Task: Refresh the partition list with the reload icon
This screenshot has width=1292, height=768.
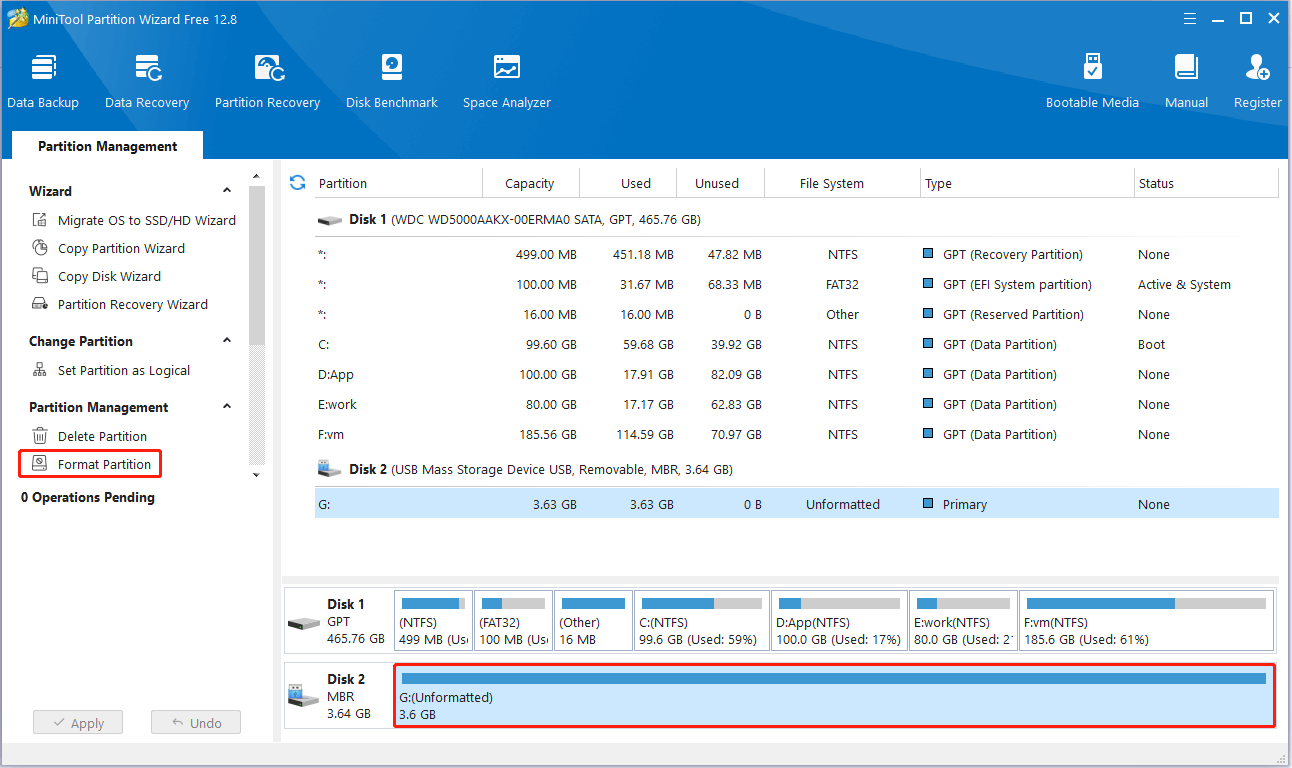Action: click(x=297, y=182)
